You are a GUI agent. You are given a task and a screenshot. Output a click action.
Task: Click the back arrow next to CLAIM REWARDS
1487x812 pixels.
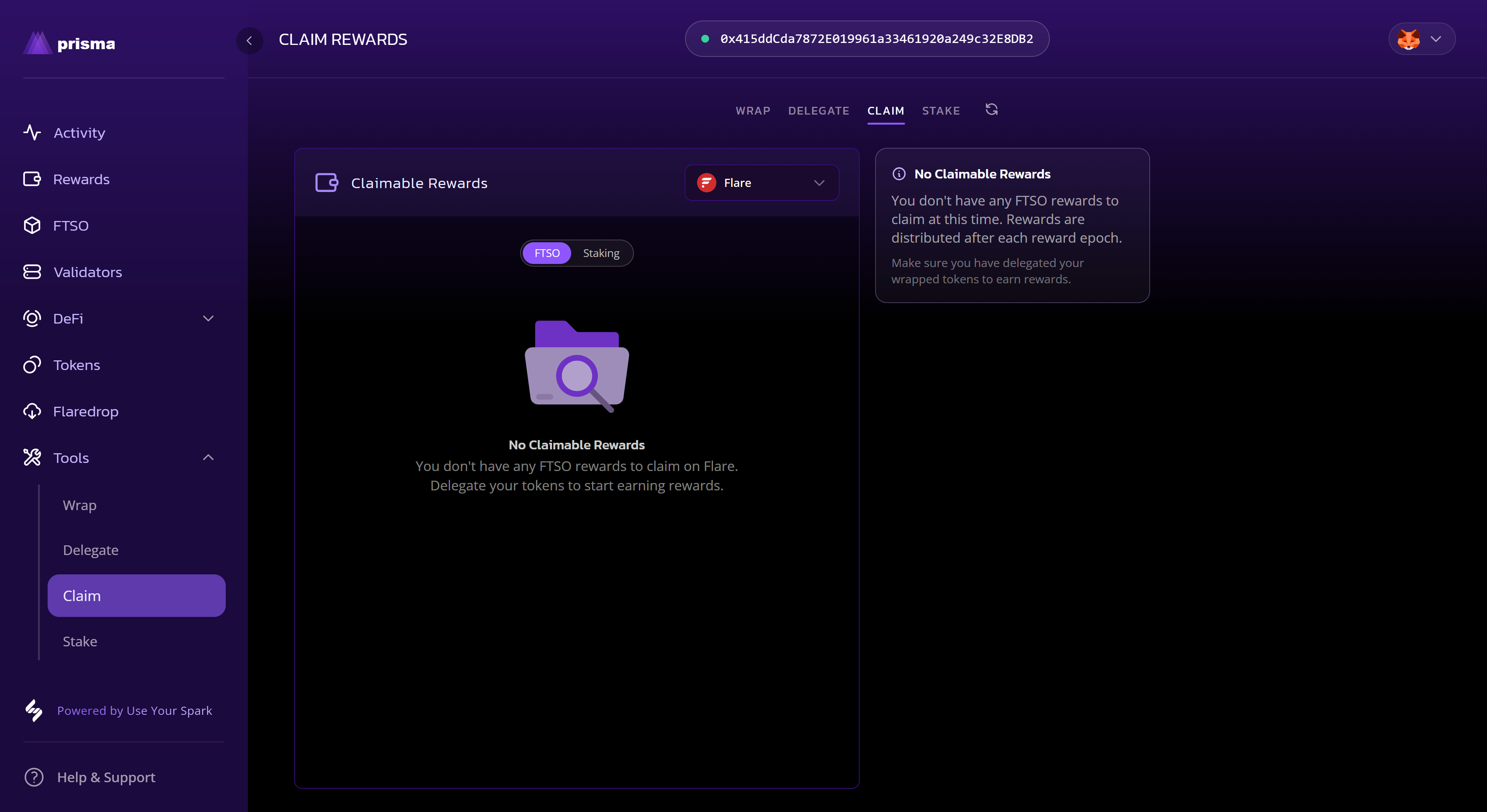249,40
